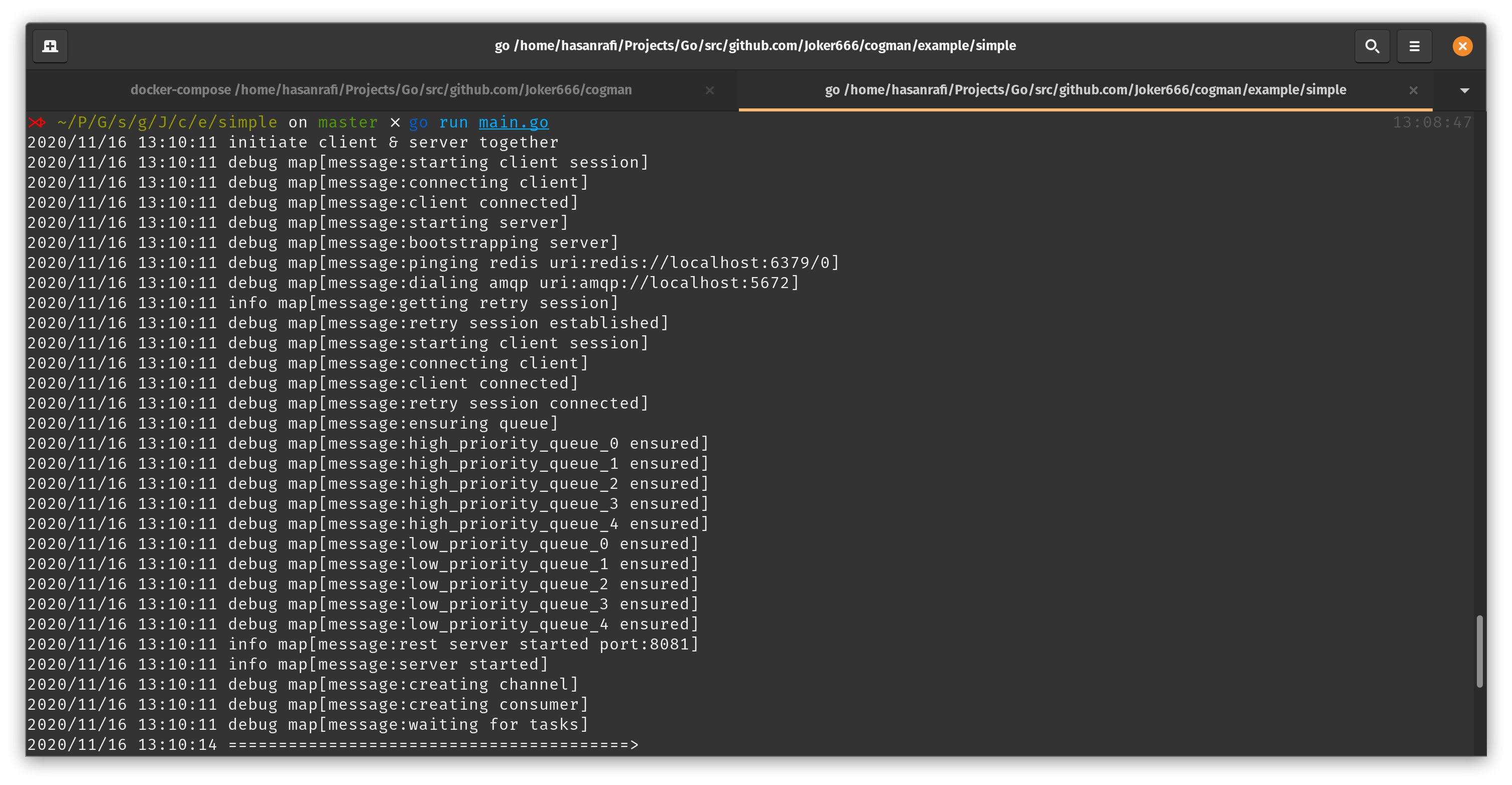Close the go example/simple tab
This screenshot has height=785, width=1512.
coord(1414,90)
